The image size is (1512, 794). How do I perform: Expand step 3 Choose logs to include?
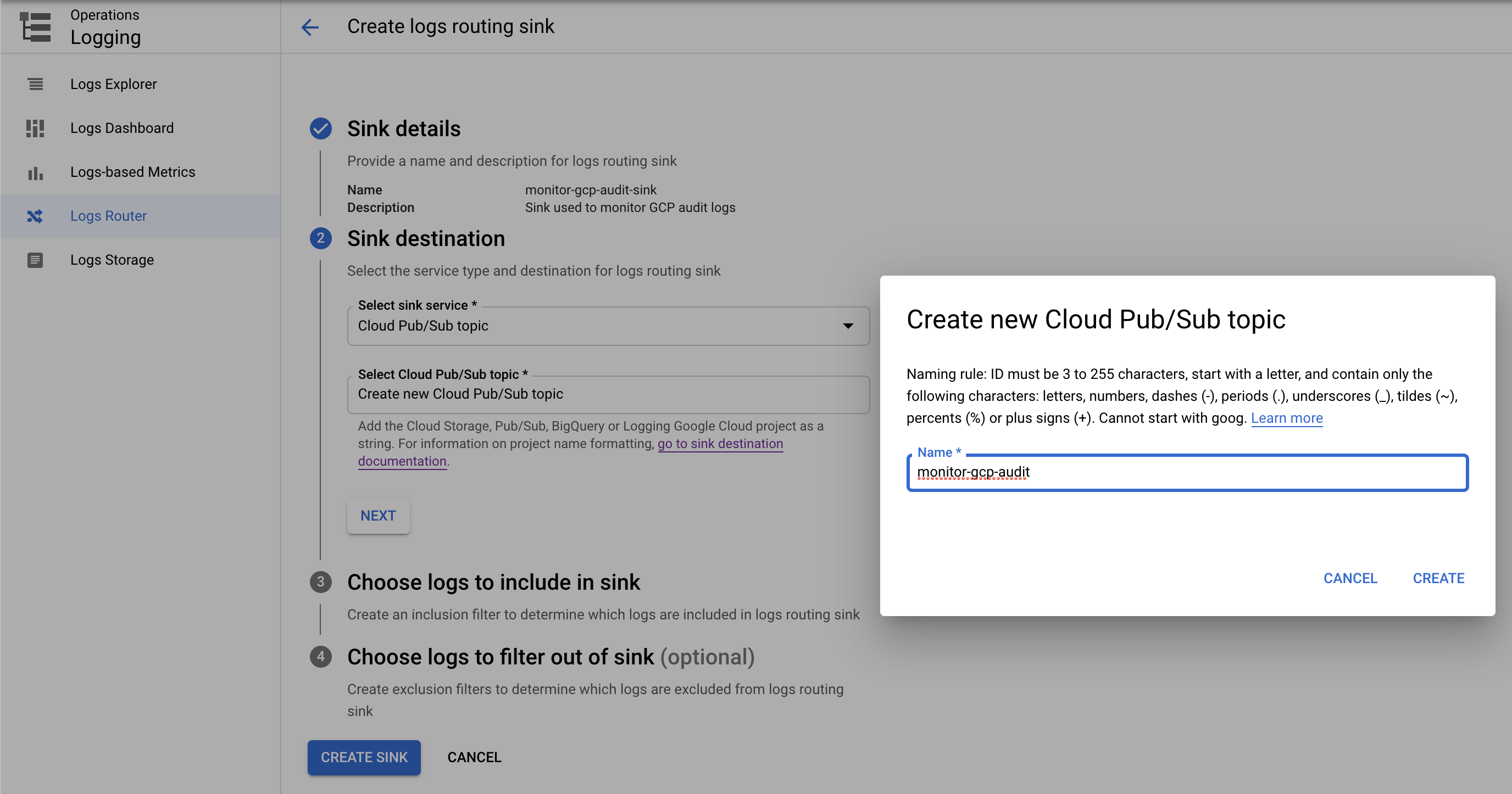pos(493,582)
